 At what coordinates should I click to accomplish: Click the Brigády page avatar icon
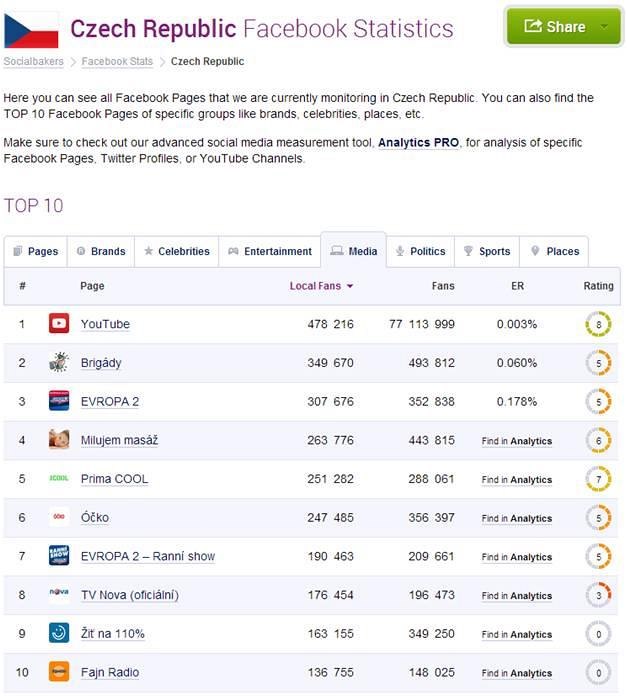59,362
